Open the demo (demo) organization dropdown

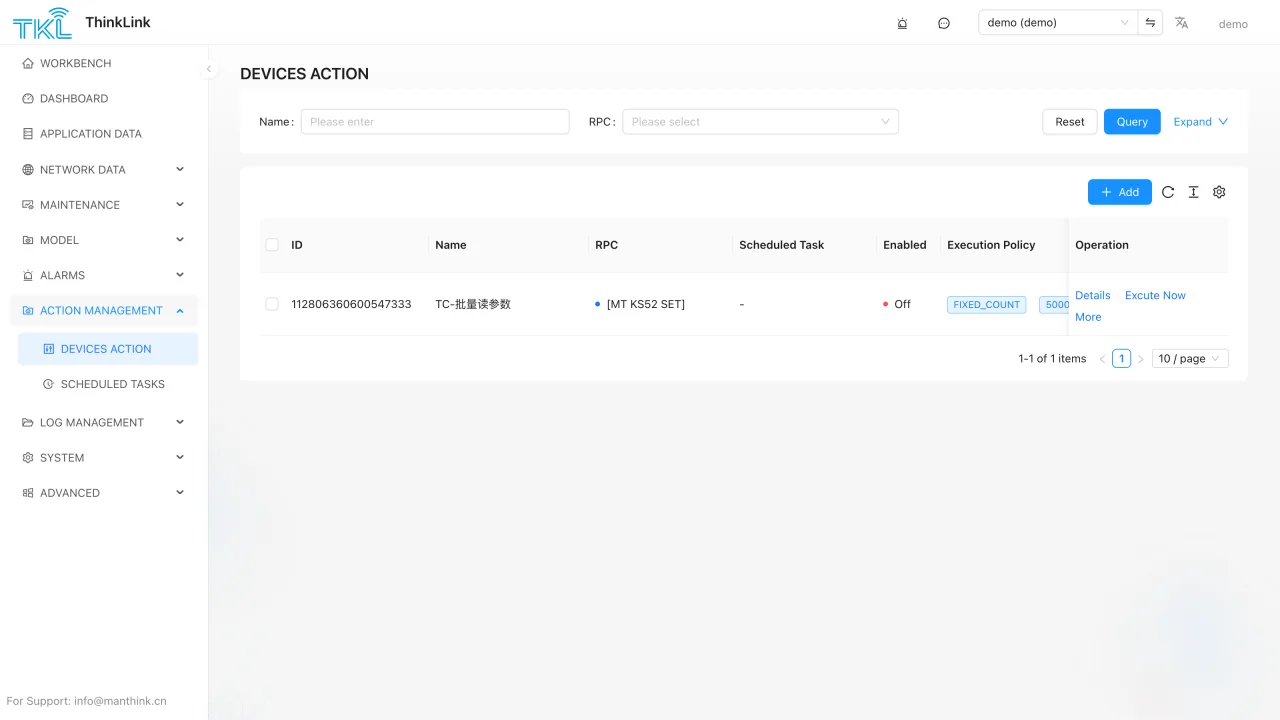(1057, 23)
